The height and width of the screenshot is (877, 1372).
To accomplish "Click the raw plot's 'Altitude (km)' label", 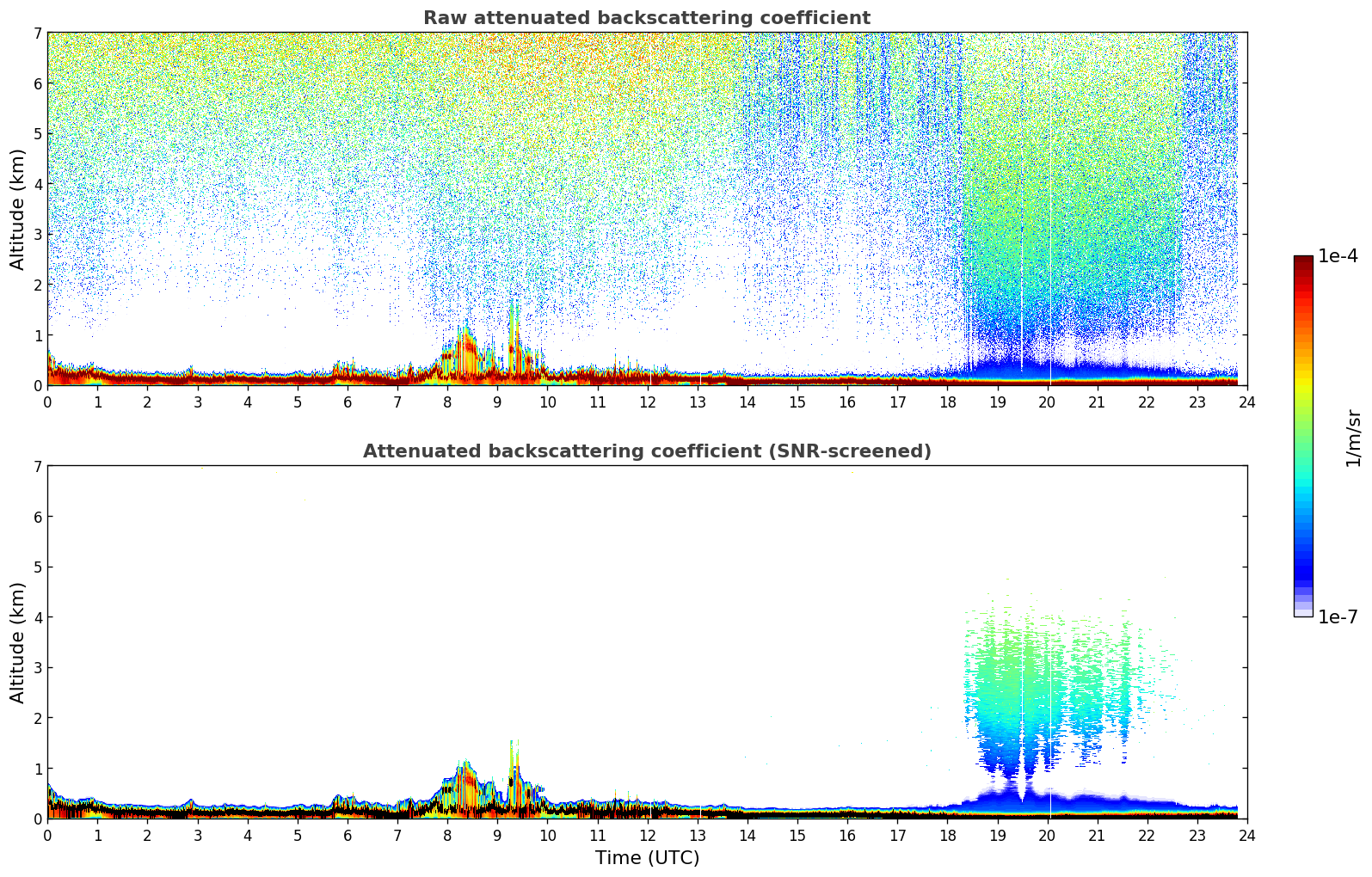I will tap(18, 209).
